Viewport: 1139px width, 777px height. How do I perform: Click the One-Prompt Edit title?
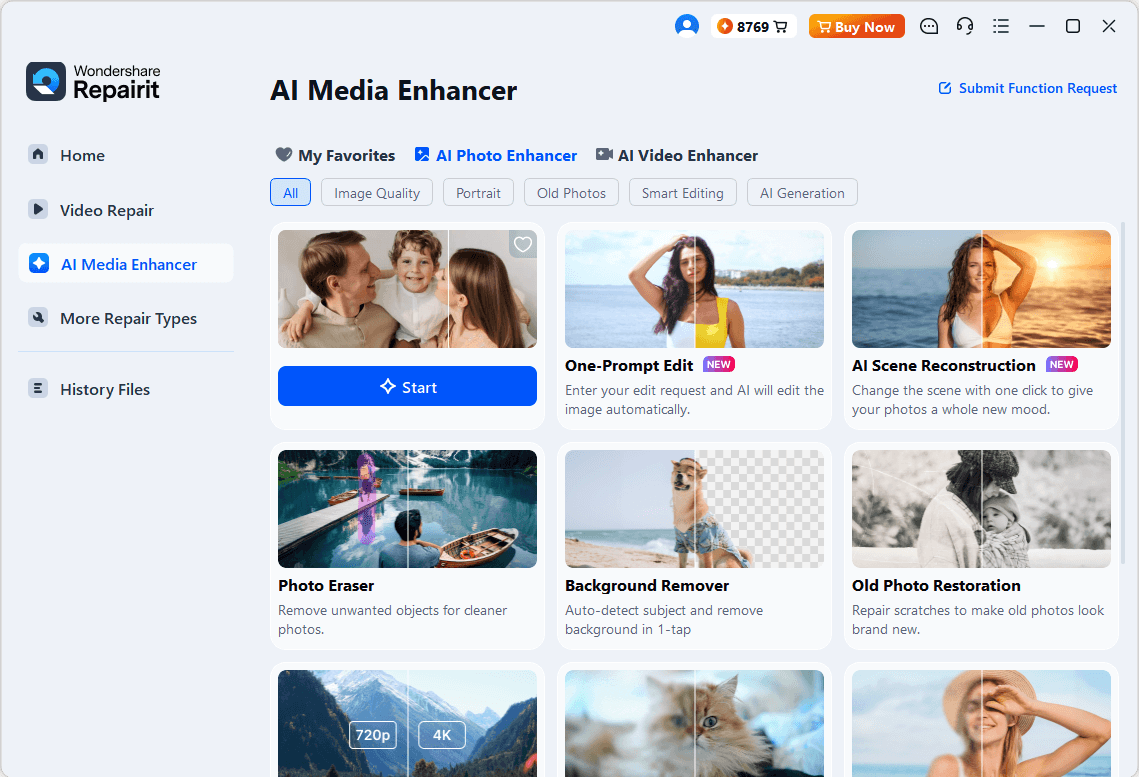pyautogui.click(x=629, y=366)
